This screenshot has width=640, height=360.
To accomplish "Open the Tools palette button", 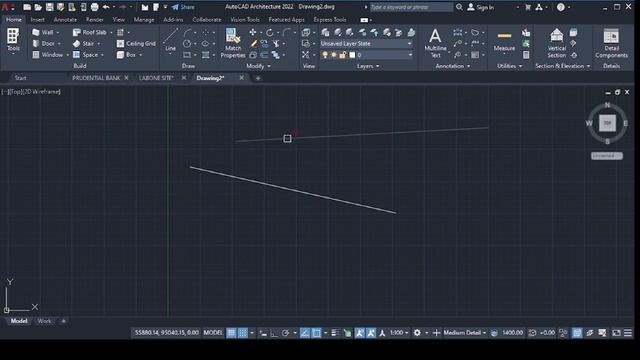I will [x=13, y=40].
